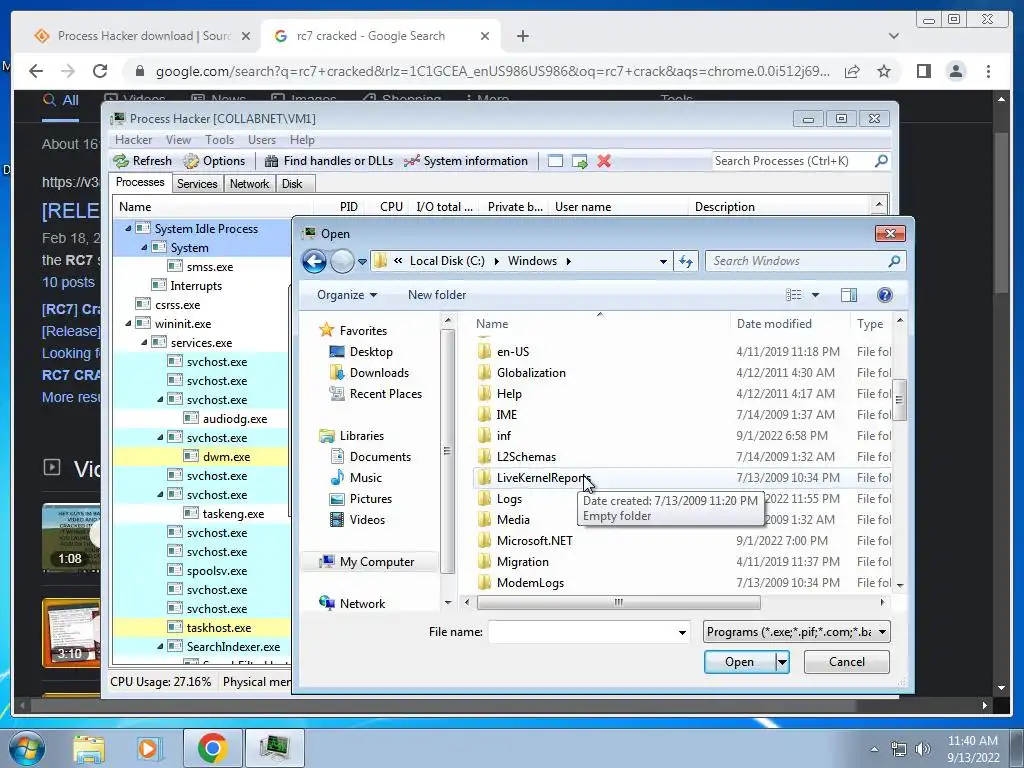Switch to the Network tab in Process Hacker

click(249, 184)
